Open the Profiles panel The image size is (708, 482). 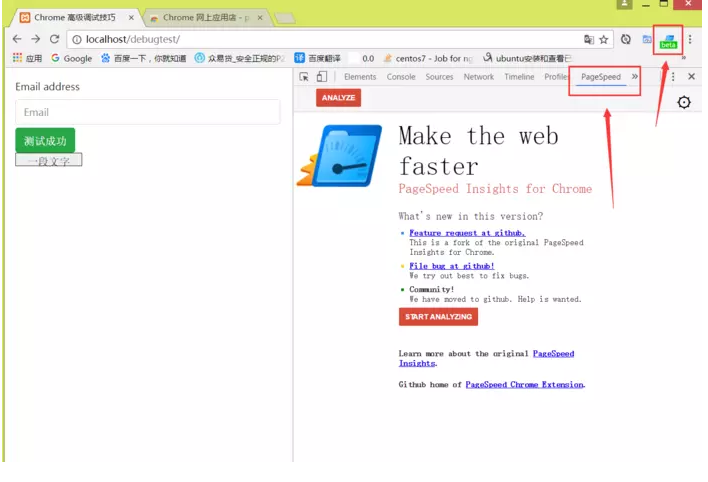(x=556, y=77)
